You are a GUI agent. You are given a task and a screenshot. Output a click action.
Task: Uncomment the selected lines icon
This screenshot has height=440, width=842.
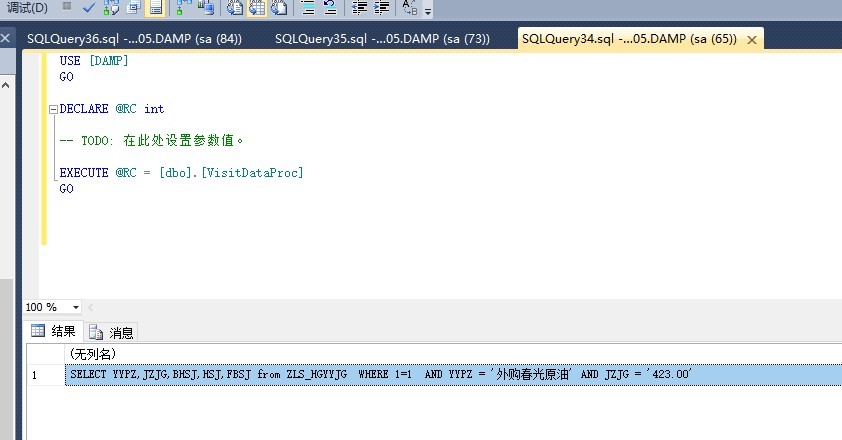pyautogui.click(x=330, y=8)
